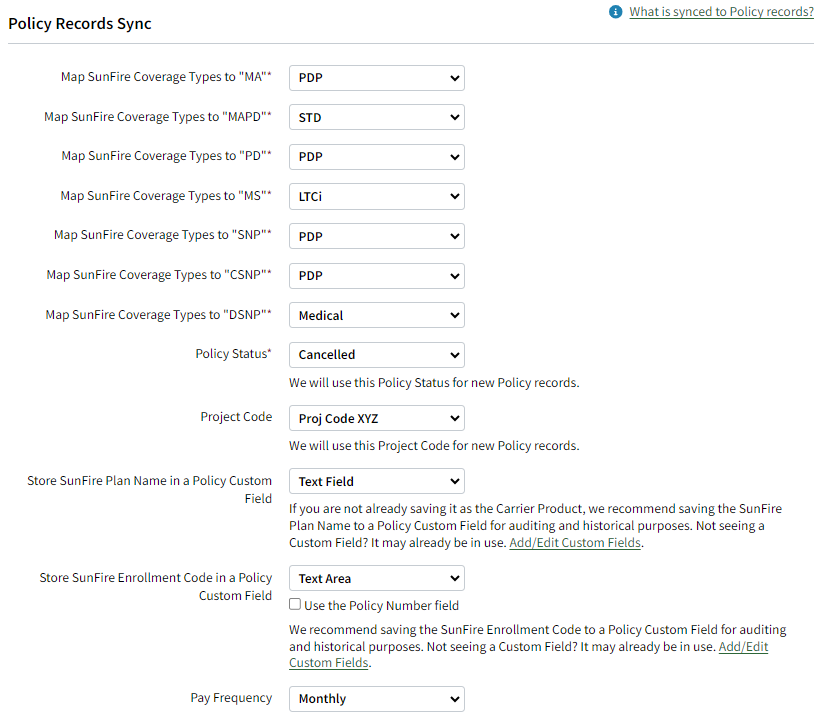Open the "MA" coverage type dropdown

point(377,78)
